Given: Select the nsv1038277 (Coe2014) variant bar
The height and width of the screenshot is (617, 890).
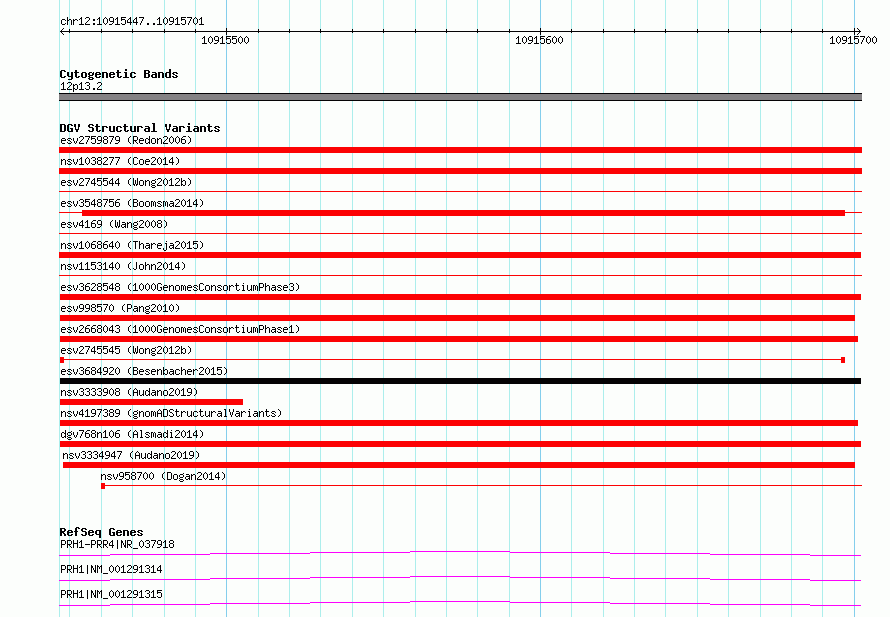Looking at the screenshot, I should pyautogui.click(x=460, y=171).
